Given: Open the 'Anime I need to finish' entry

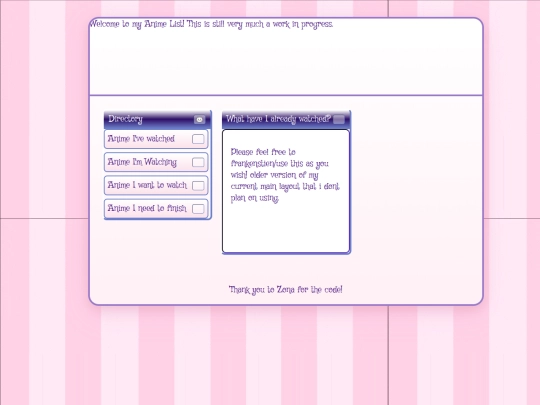Looking at the screenshot, I should pyautogui.click(x=156, y=209).
